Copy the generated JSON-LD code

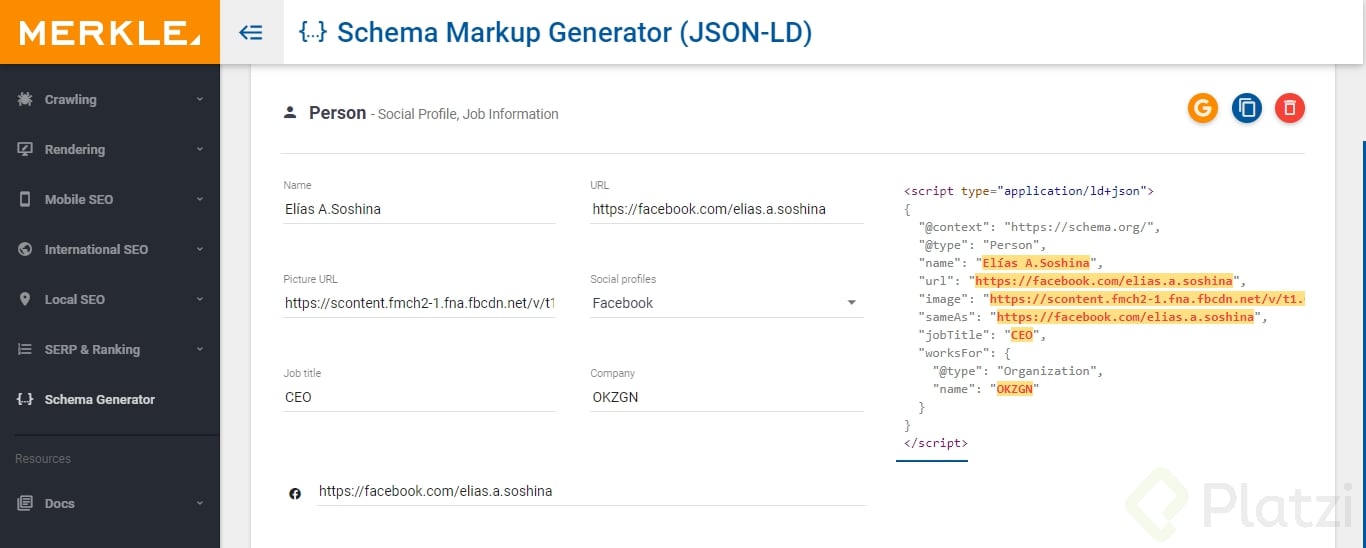(x=1247, y=108)
